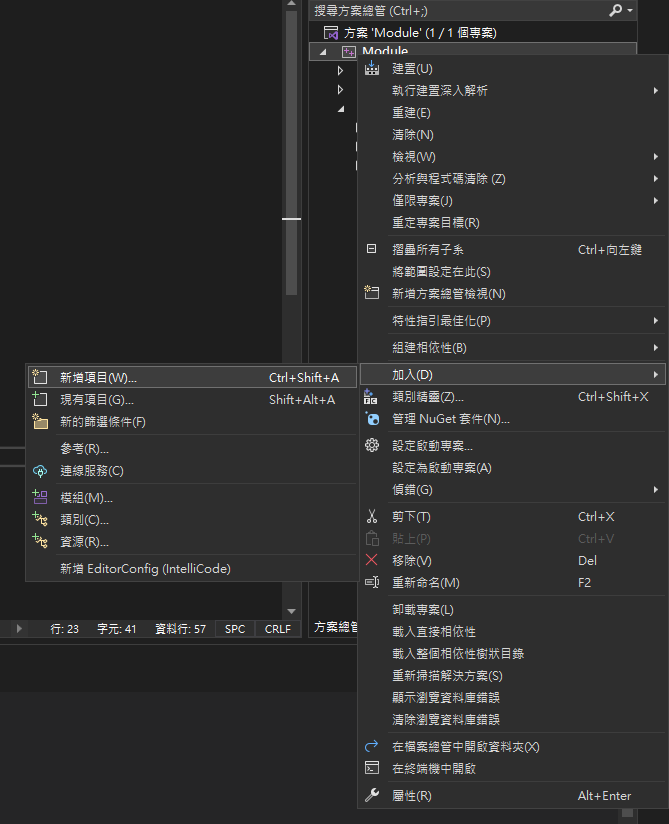Click the existing item icon beside 現有項目(G)
The height and width of the screenshot is (824, 669).
click(x=40, y=399)
